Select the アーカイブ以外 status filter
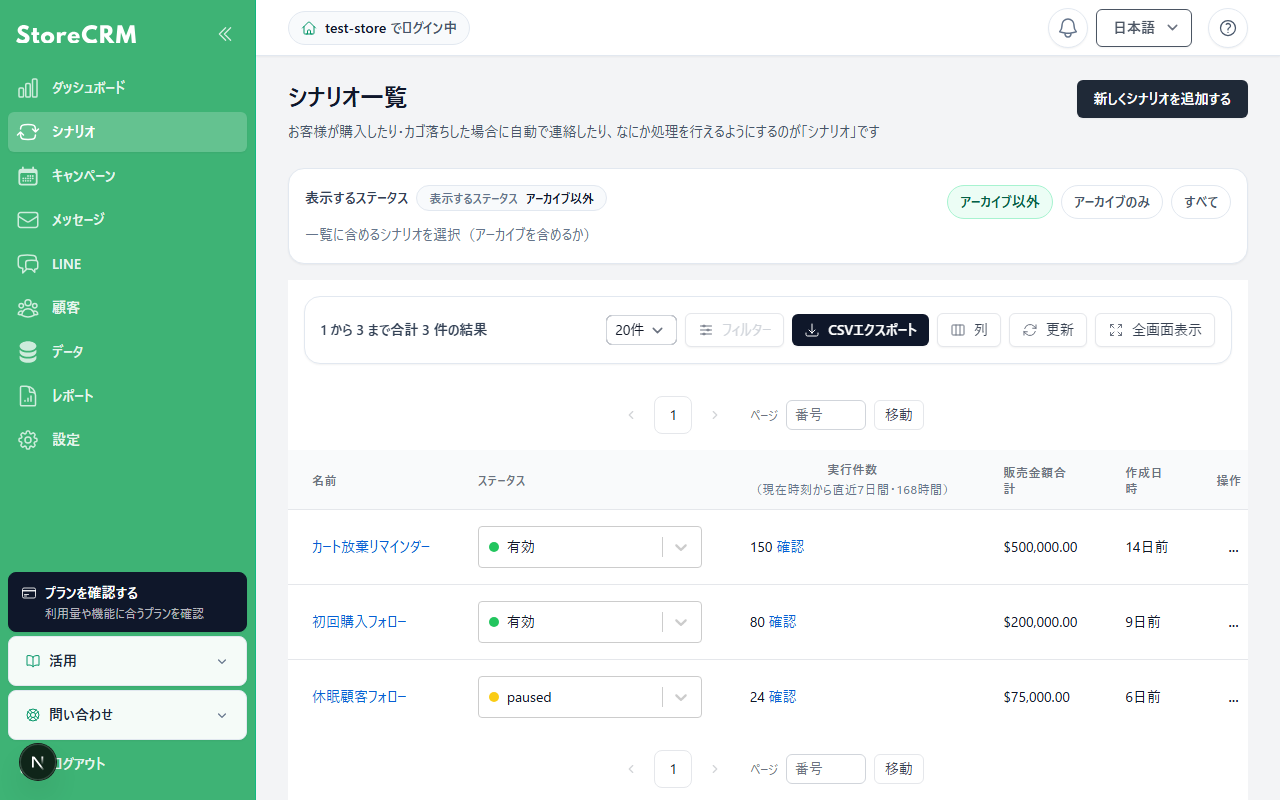Screen dimensions: 1280x800 [1000, 202]
